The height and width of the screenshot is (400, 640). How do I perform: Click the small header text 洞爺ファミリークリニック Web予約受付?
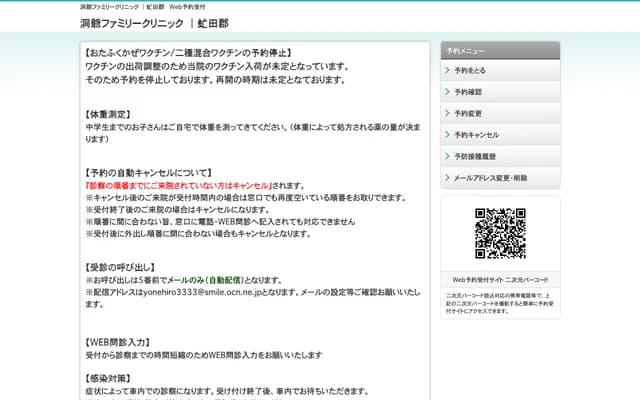coord(143,6)
